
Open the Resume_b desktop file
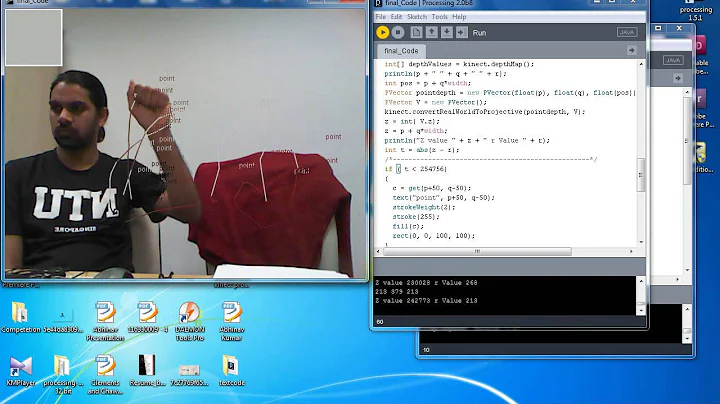147,371
